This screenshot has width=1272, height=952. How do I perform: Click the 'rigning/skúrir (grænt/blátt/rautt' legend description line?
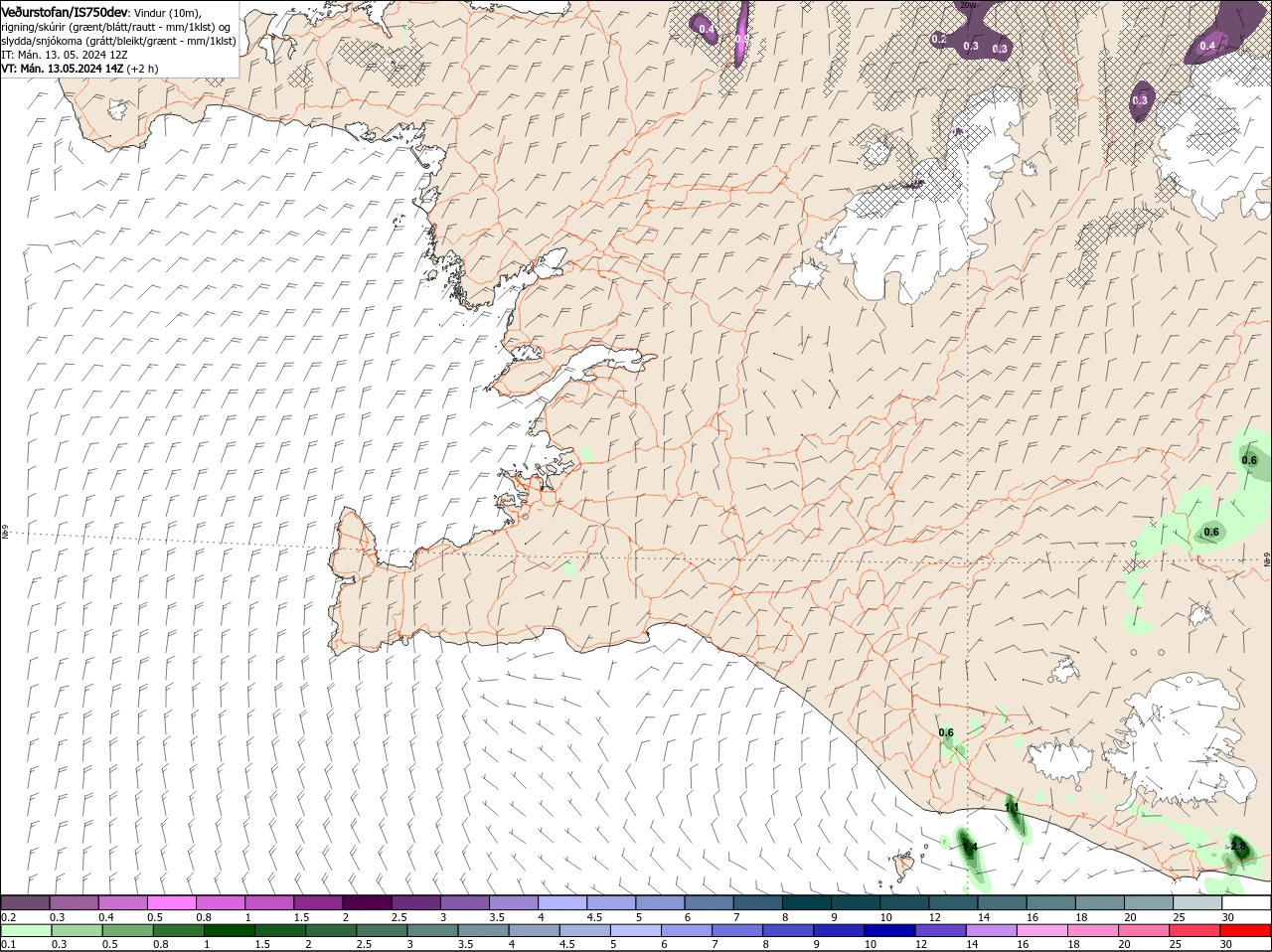116,26
